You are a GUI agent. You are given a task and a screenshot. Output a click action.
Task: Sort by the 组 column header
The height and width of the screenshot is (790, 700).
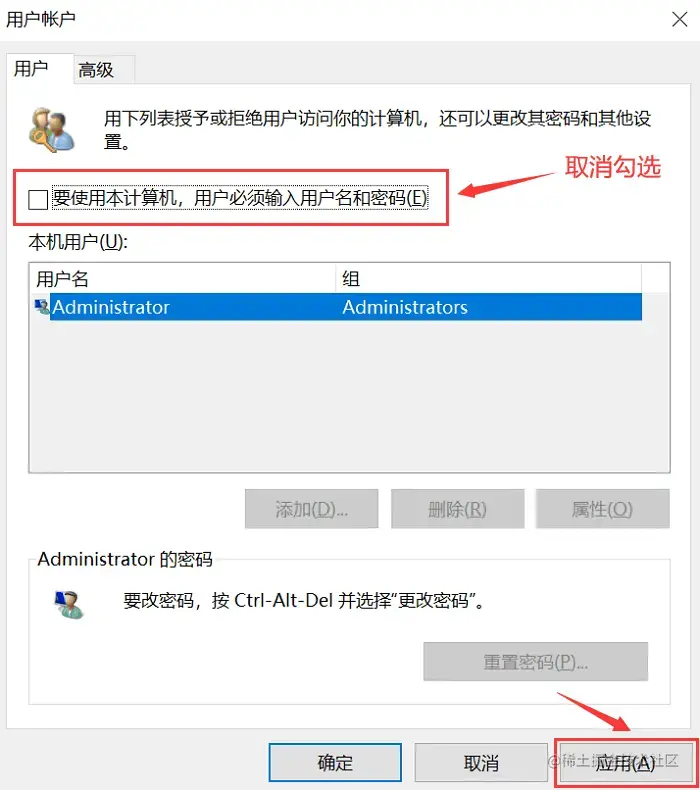click(488, 279)
